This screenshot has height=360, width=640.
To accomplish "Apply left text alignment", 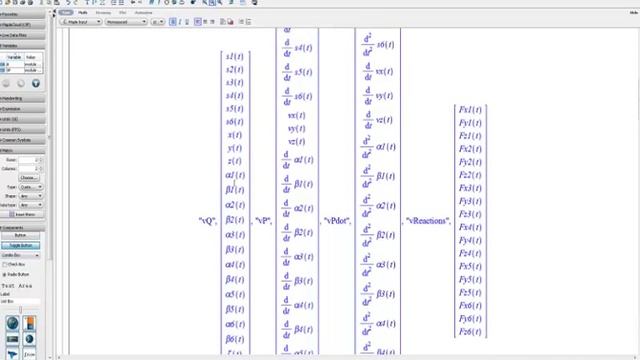I will (198, 22).
